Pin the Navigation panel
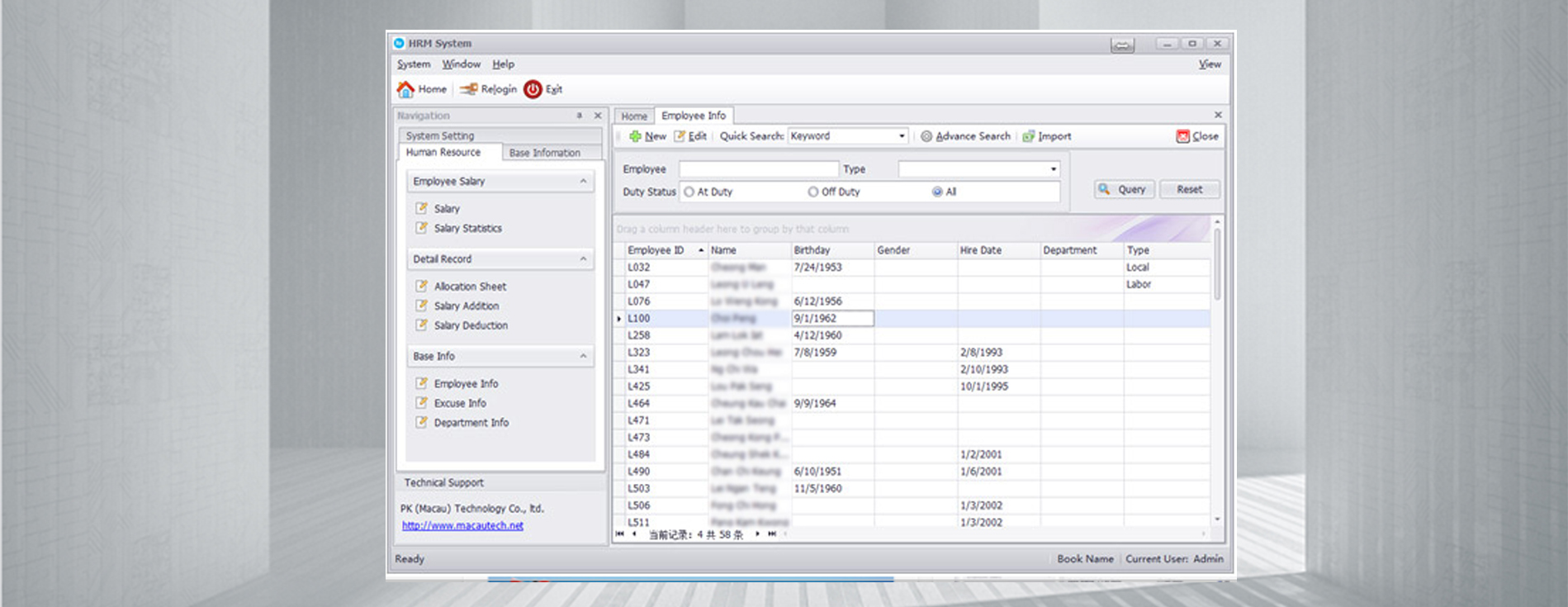 (580, 116)
